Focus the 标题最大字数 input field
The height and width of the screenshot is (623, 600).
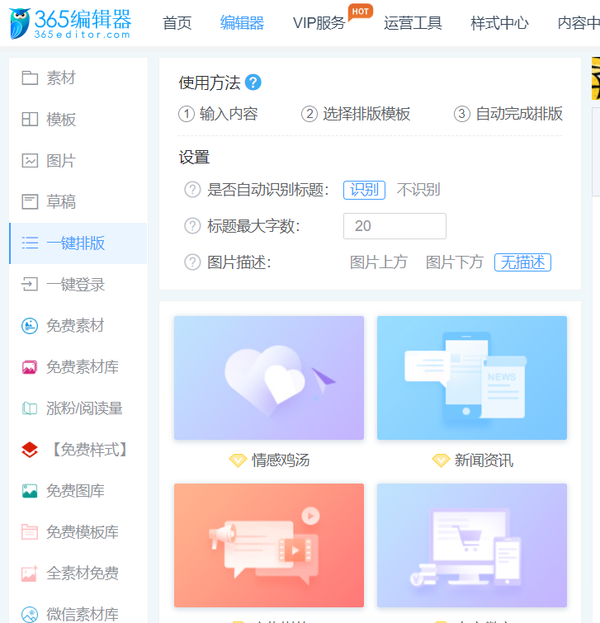point(395,226)
